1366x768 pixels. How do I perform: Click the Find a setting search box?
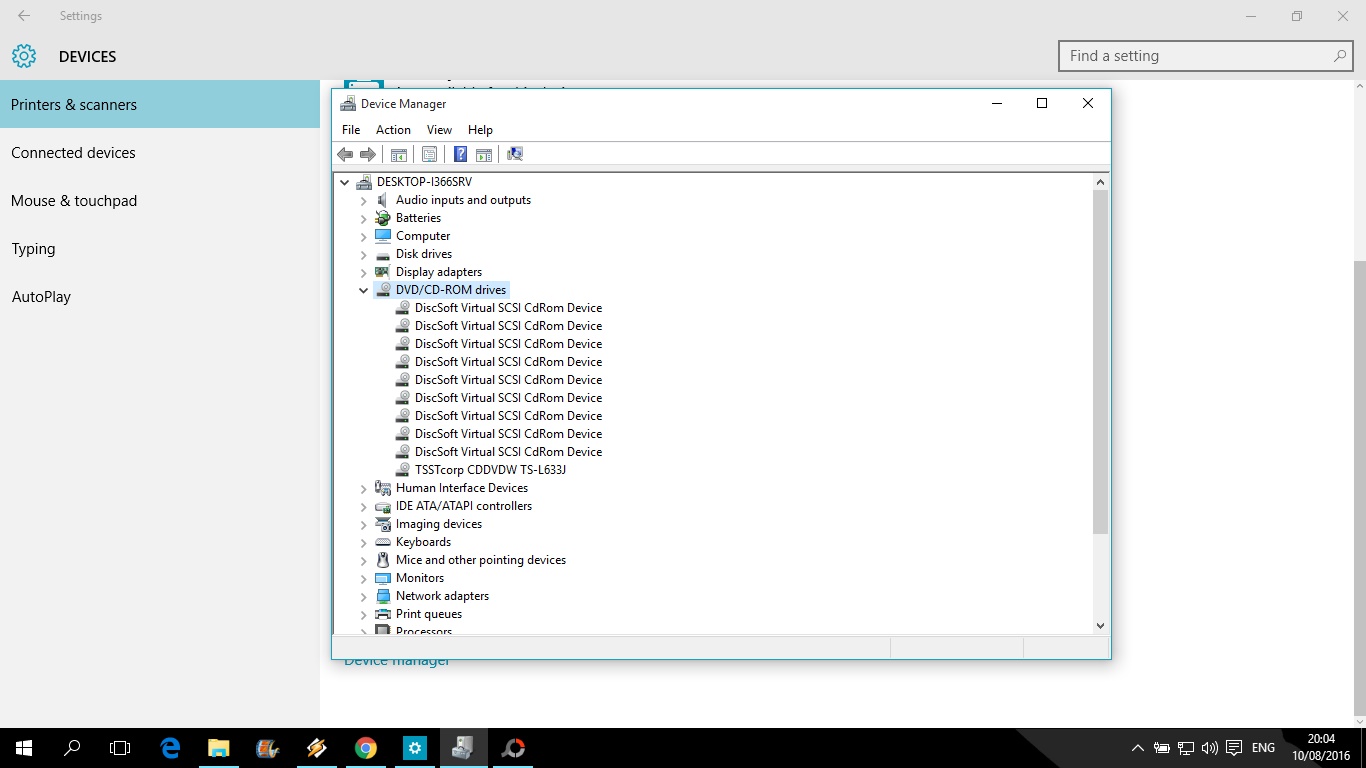tap(1200, 56)
